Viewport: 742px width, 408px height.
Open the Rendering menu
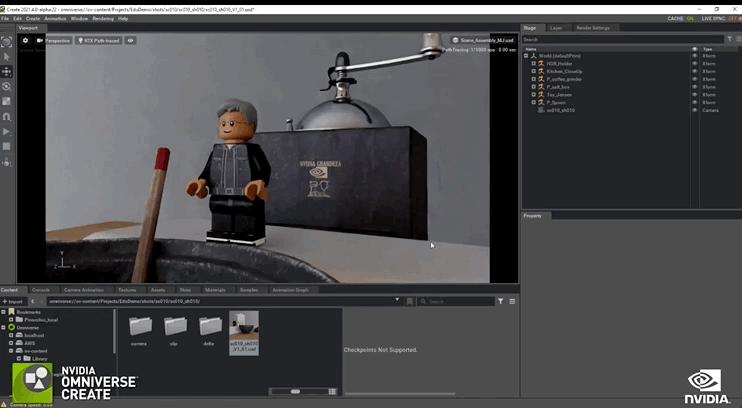(x=103, y=18)
